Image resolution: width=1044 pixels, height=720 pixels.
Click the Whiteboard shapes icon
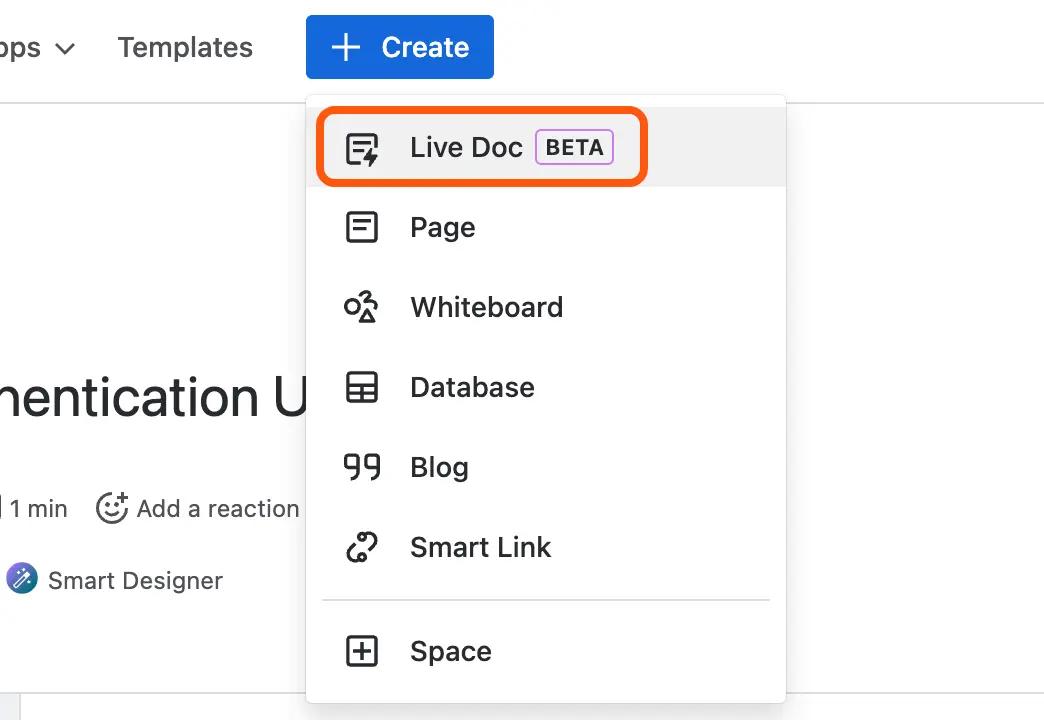[361, 307]
